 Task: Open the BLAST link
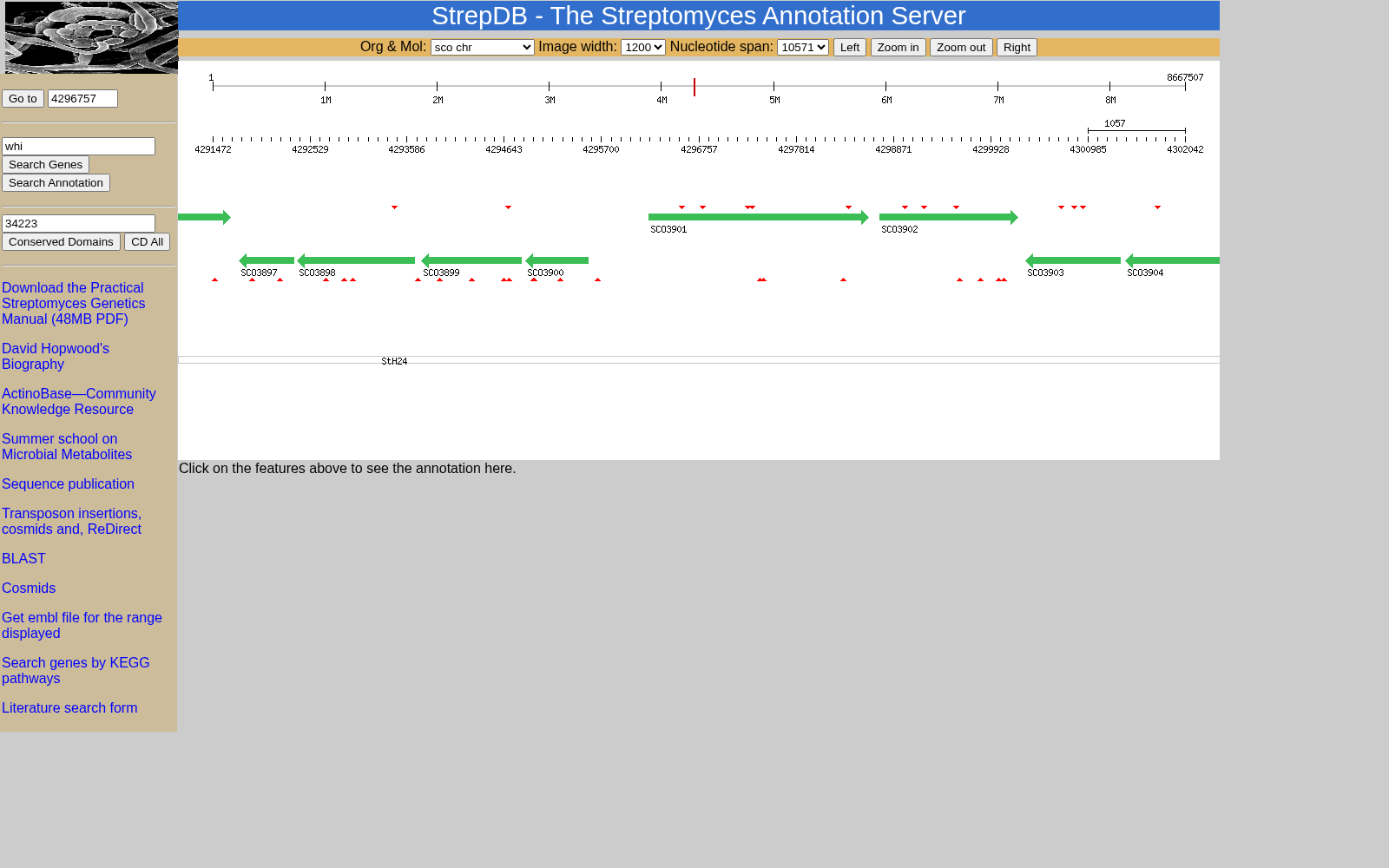click(x=23, y=558)
